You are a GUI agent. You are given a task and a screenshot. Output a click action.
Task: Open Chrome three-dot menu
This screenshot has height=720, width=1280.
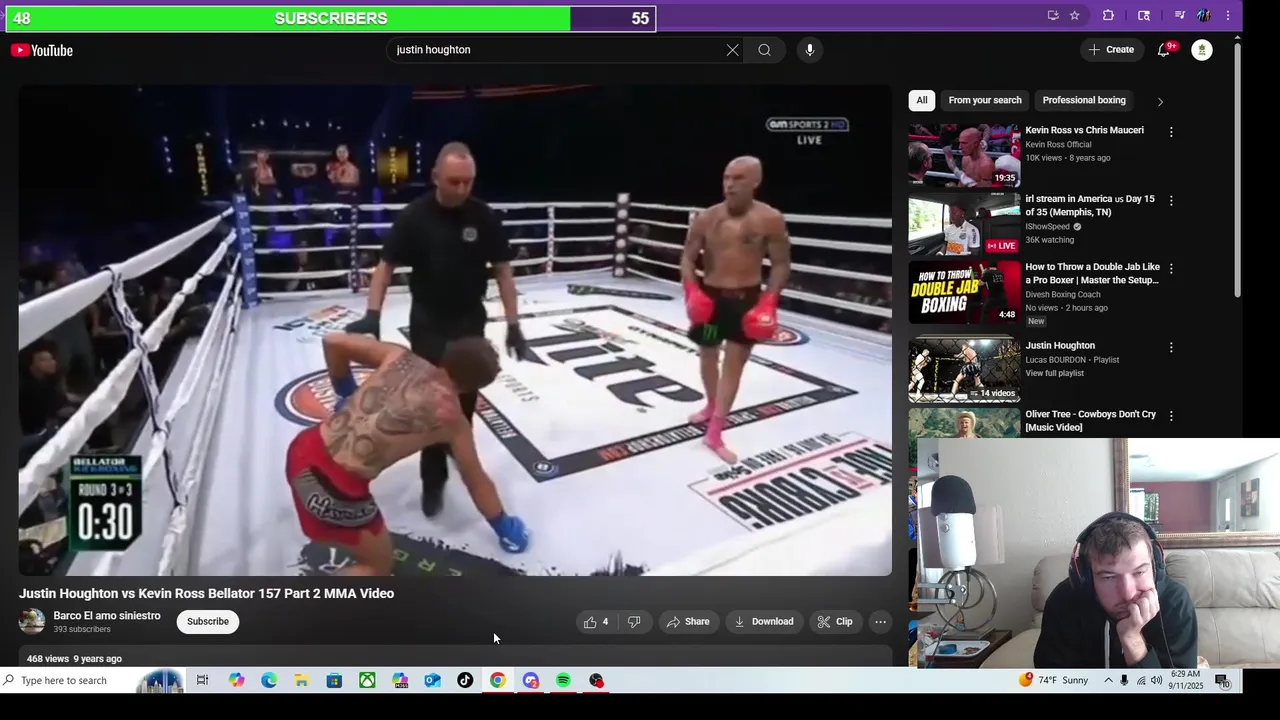click(1228, 15)
